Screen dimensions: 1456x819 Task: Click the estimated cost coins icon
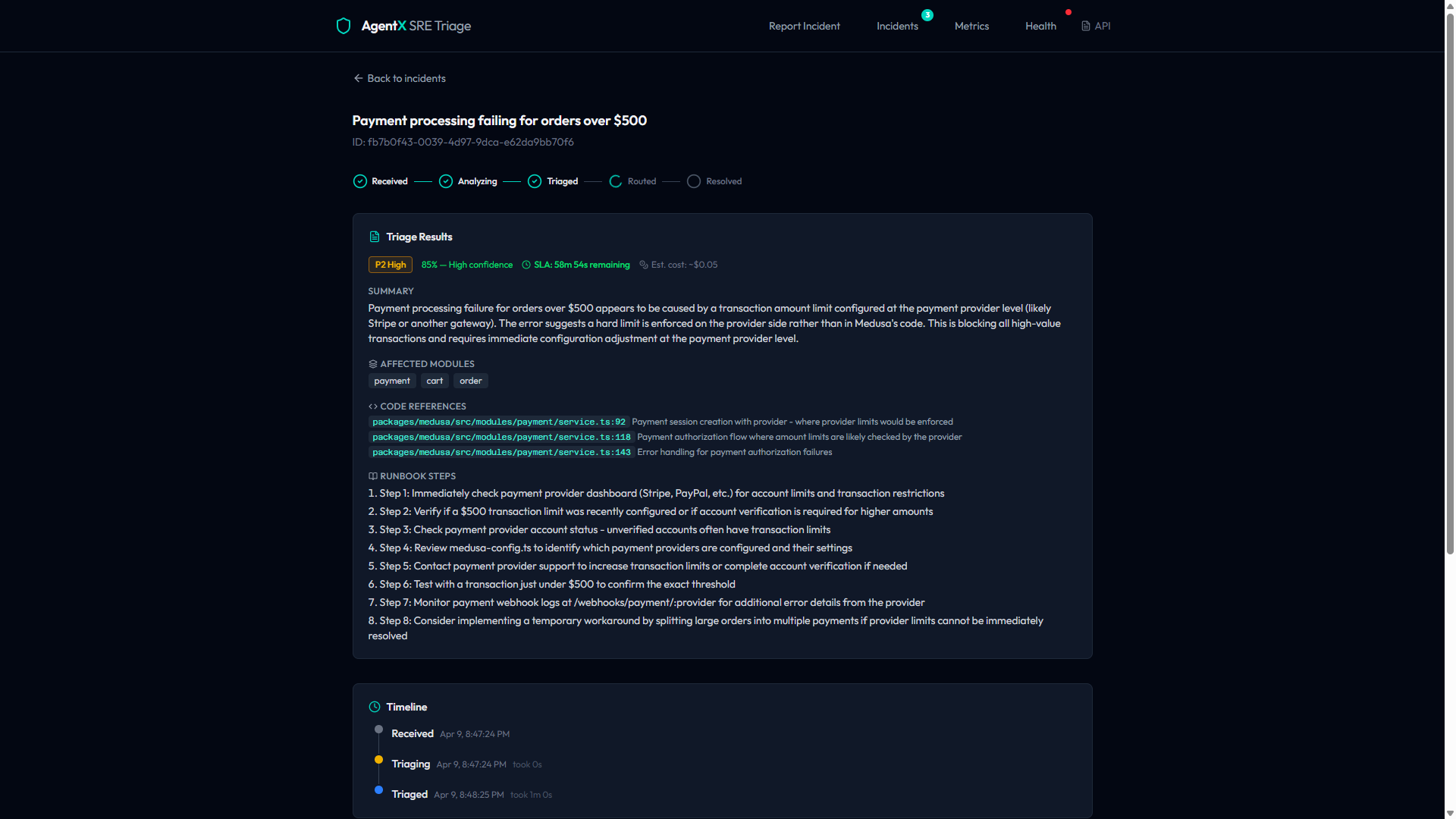click(644, 265)
